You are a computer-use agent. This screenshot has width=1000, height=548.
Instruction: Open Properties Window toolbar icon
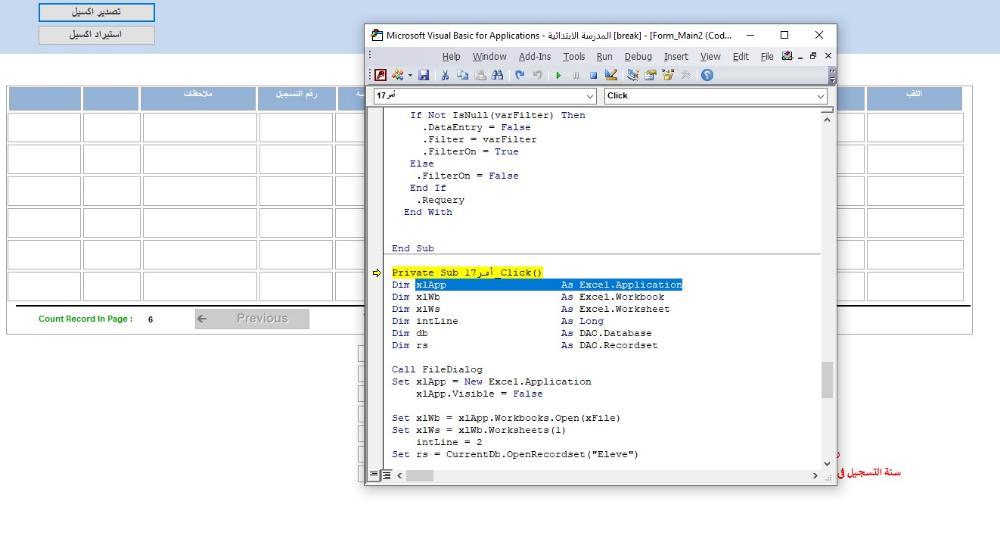point(651,75)
